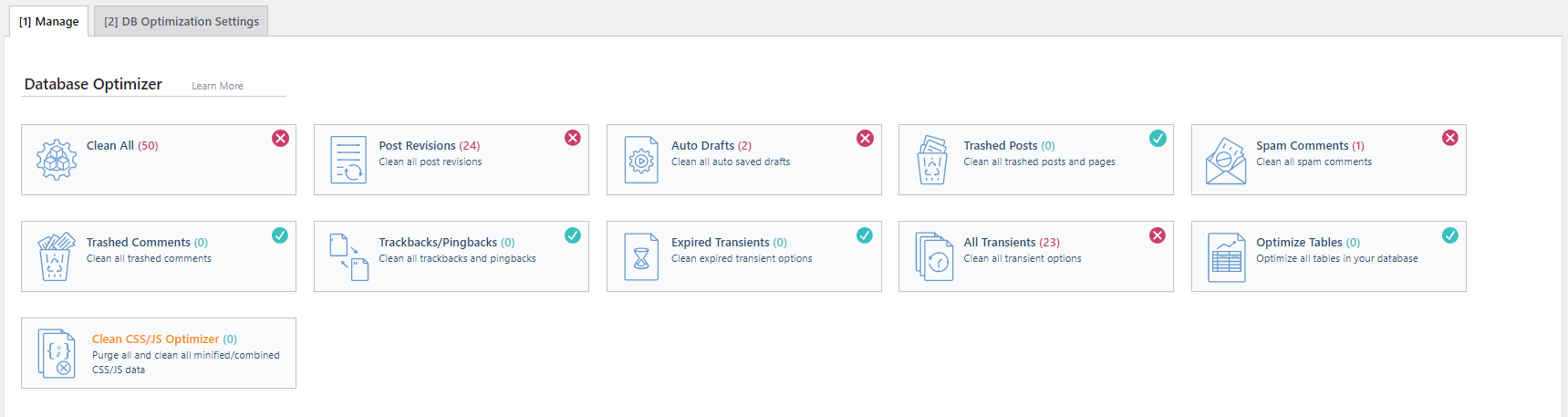Click the Clean CSS/JS Optimizer orange link
Viewport: 1568px width, 417px height.
(x=155, y=339)
